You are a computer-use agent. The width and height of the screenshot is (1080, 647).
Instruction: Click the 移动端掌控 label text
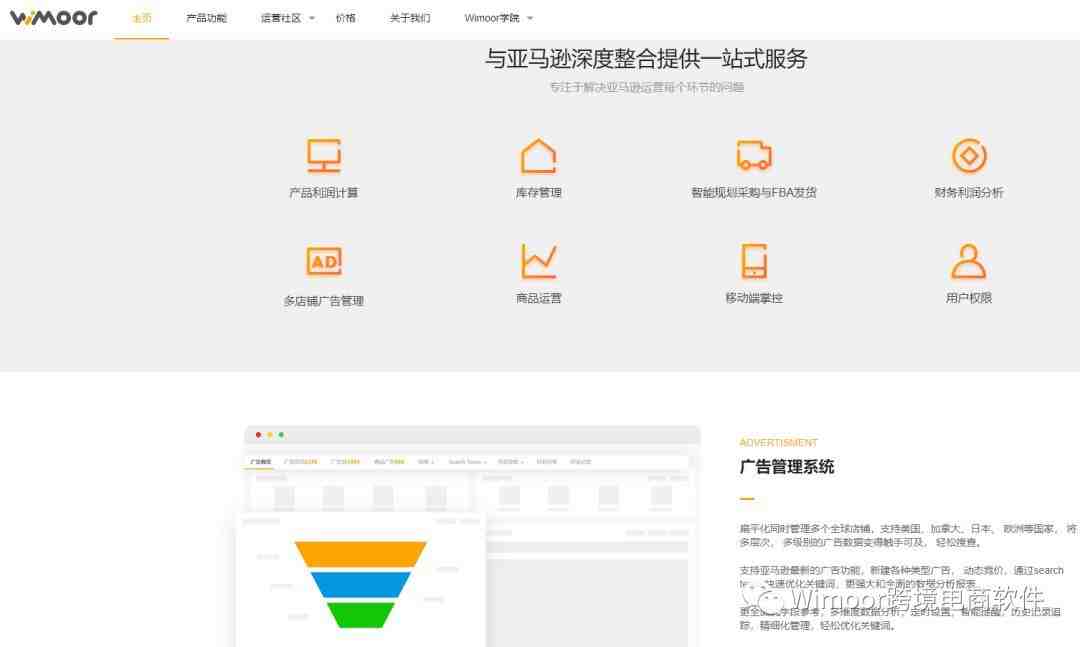754,298
